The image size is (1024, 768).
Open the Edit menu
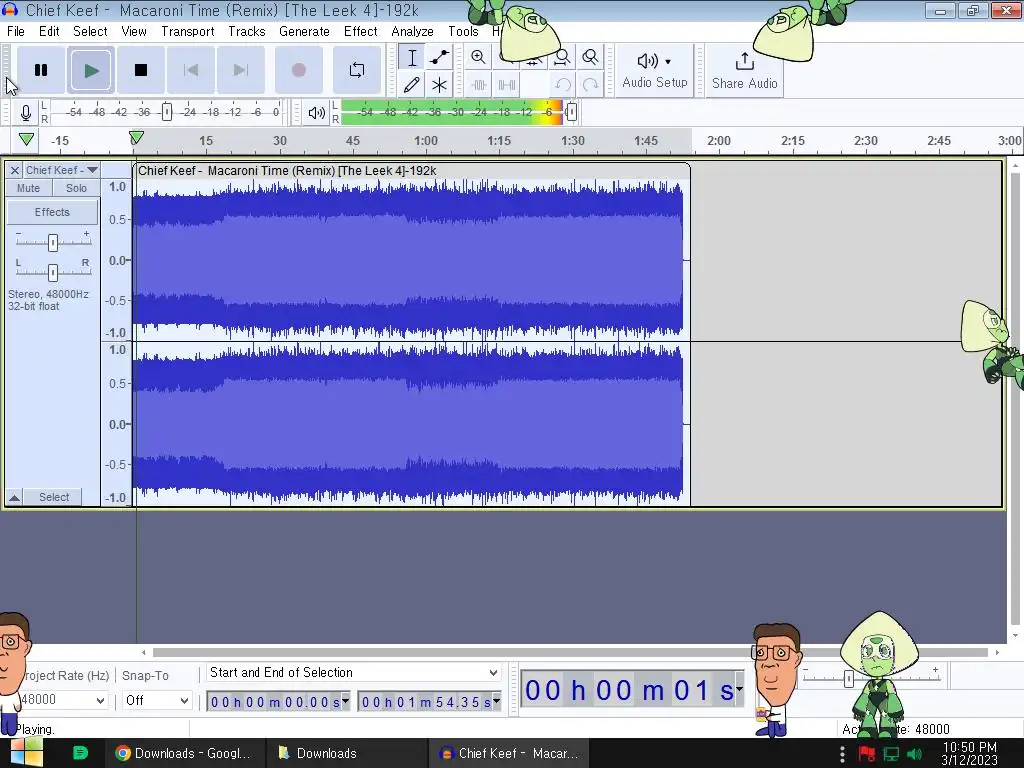(x=49, y=31)
